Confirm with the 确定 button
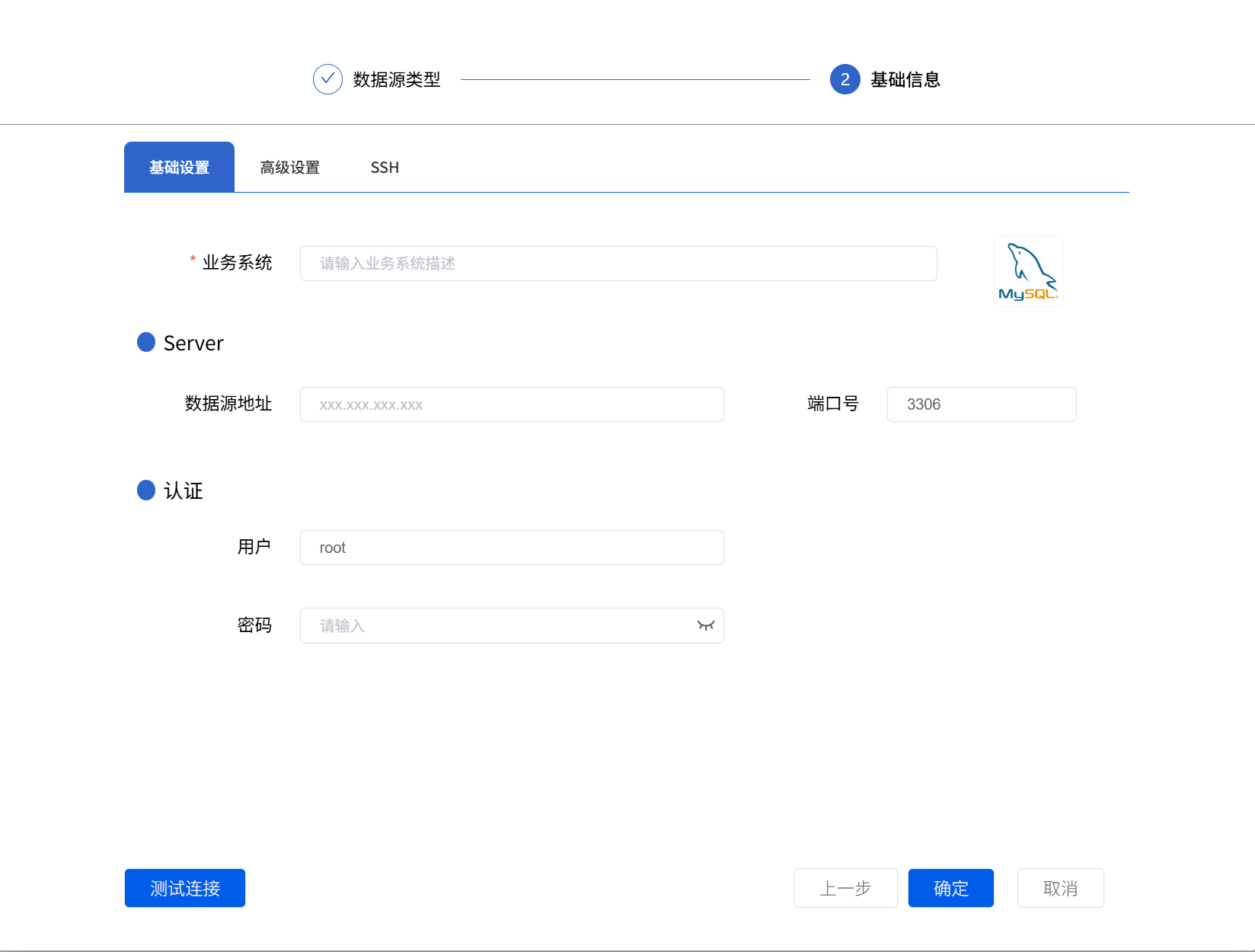This screenshot has height=952, width=1255. 950,888
